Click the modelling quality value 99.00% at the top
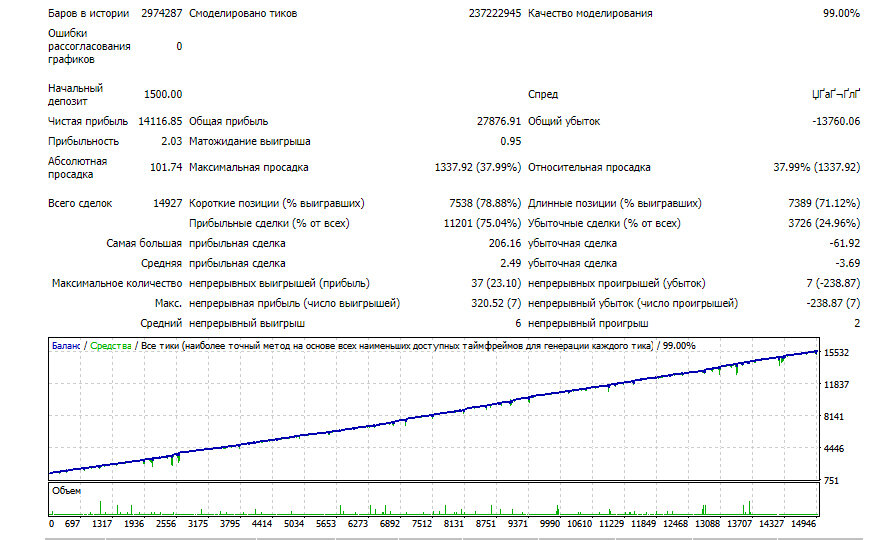This screenshot has height=540, width=885. (x=841, y=13)
